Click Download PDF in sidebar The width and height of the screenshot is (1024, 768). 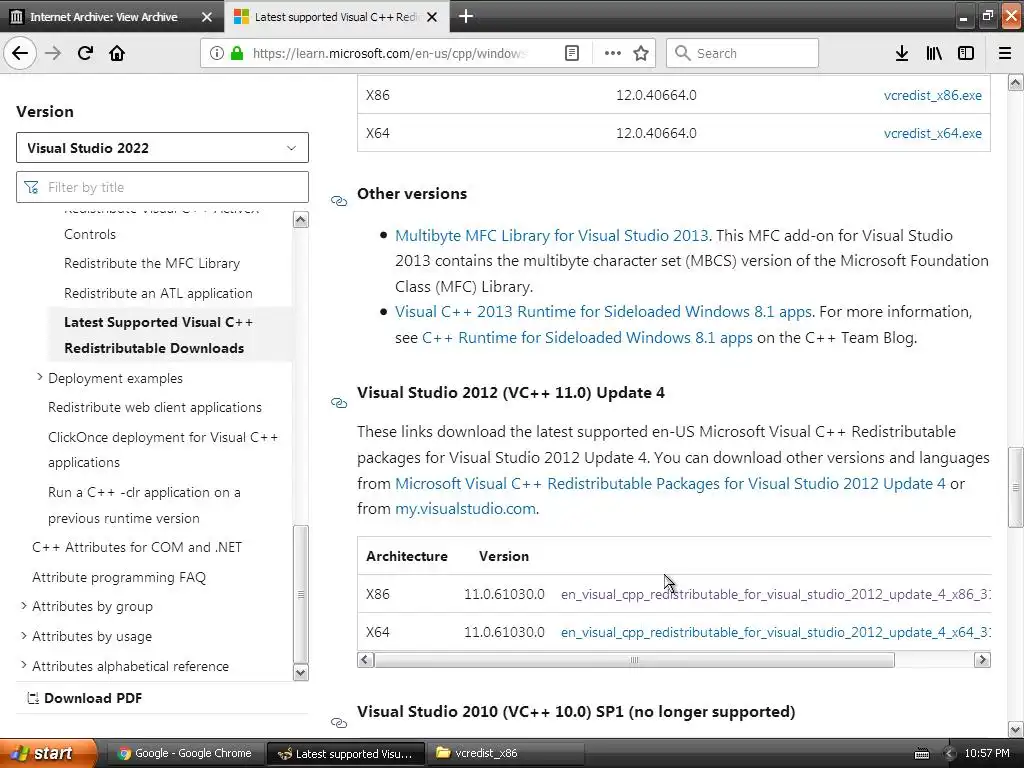pyautogui.click(x=84, y=698)
